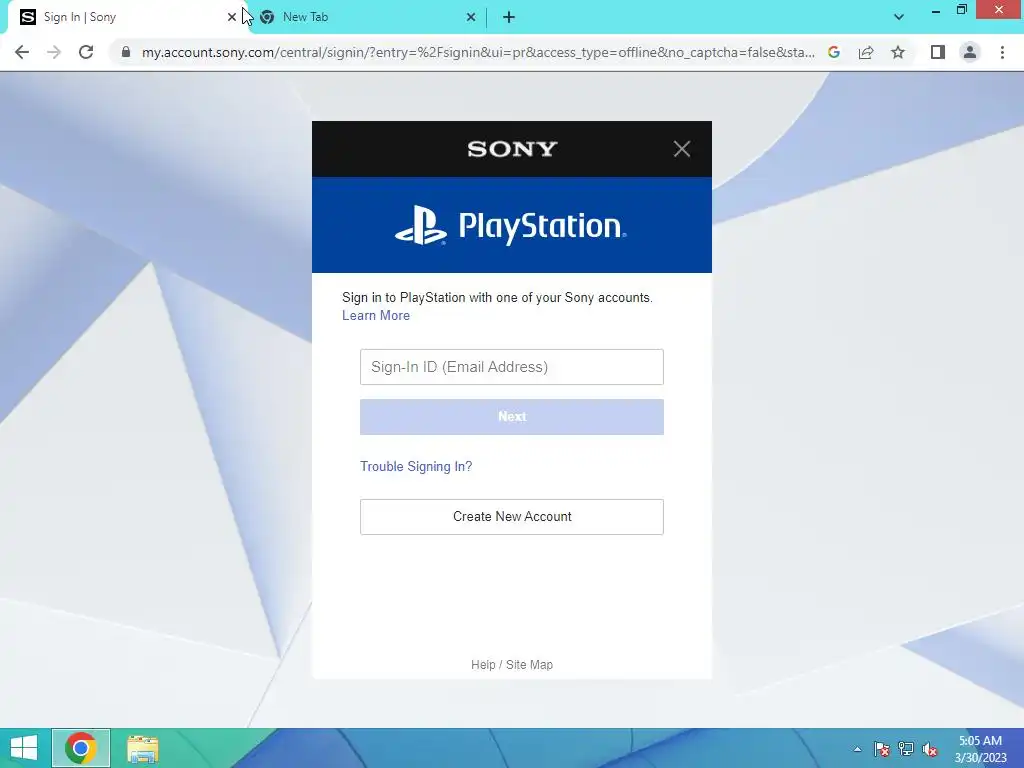The image size is (1024, 768).
Task: Open the Chrome profile avatar menu
Action: click(x=970, y=52)
